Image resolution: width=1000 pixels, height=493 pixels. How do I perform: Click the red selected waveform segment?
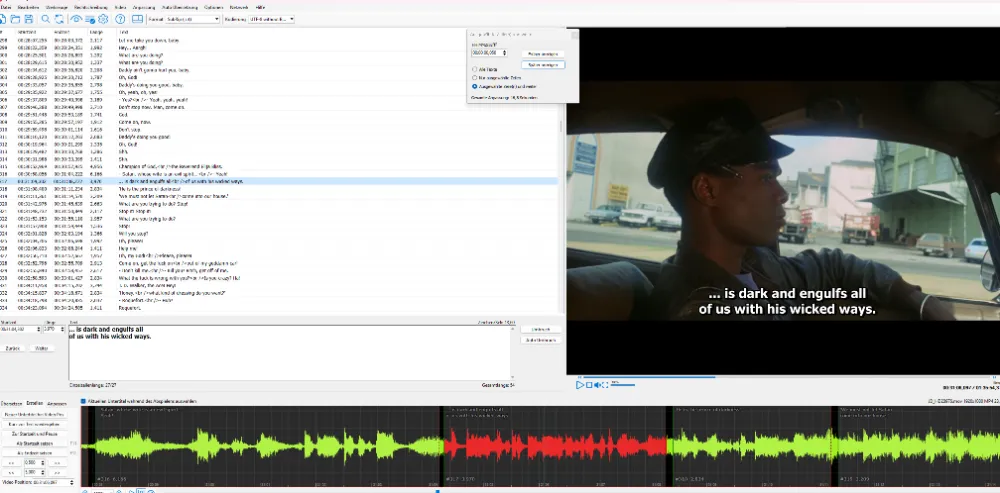pyautogui.click(x=555, y=445)
